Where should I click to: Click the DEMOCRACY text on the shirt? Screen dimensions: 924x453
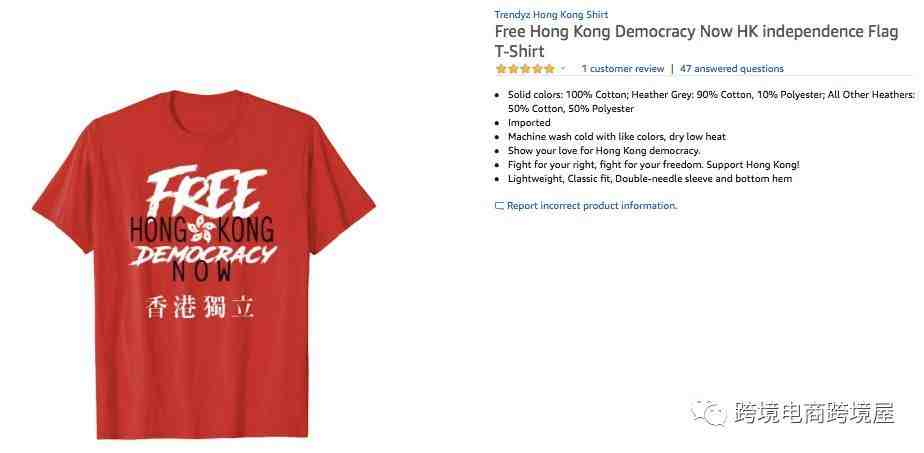(x=203, y=255)
